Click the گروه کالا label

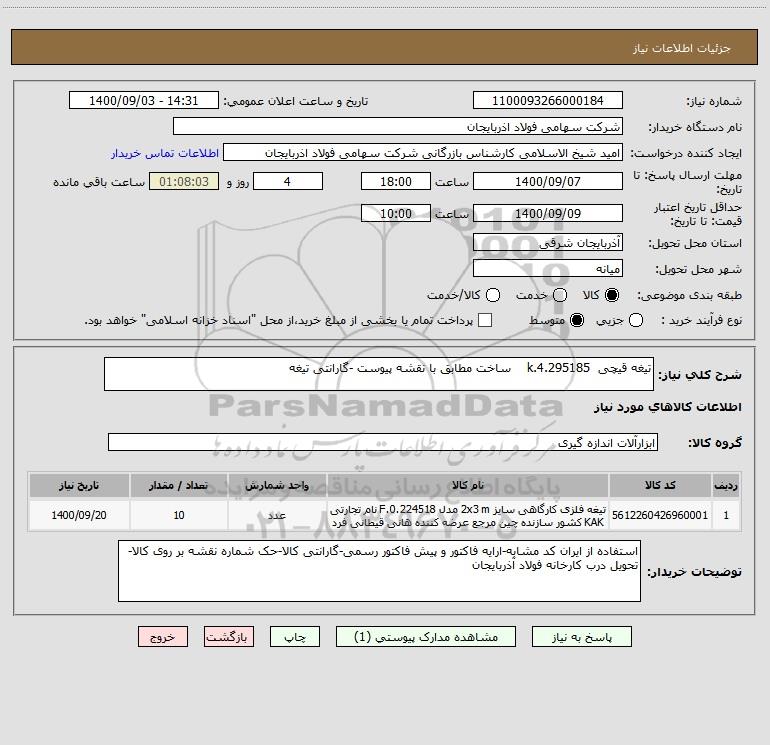715,443
